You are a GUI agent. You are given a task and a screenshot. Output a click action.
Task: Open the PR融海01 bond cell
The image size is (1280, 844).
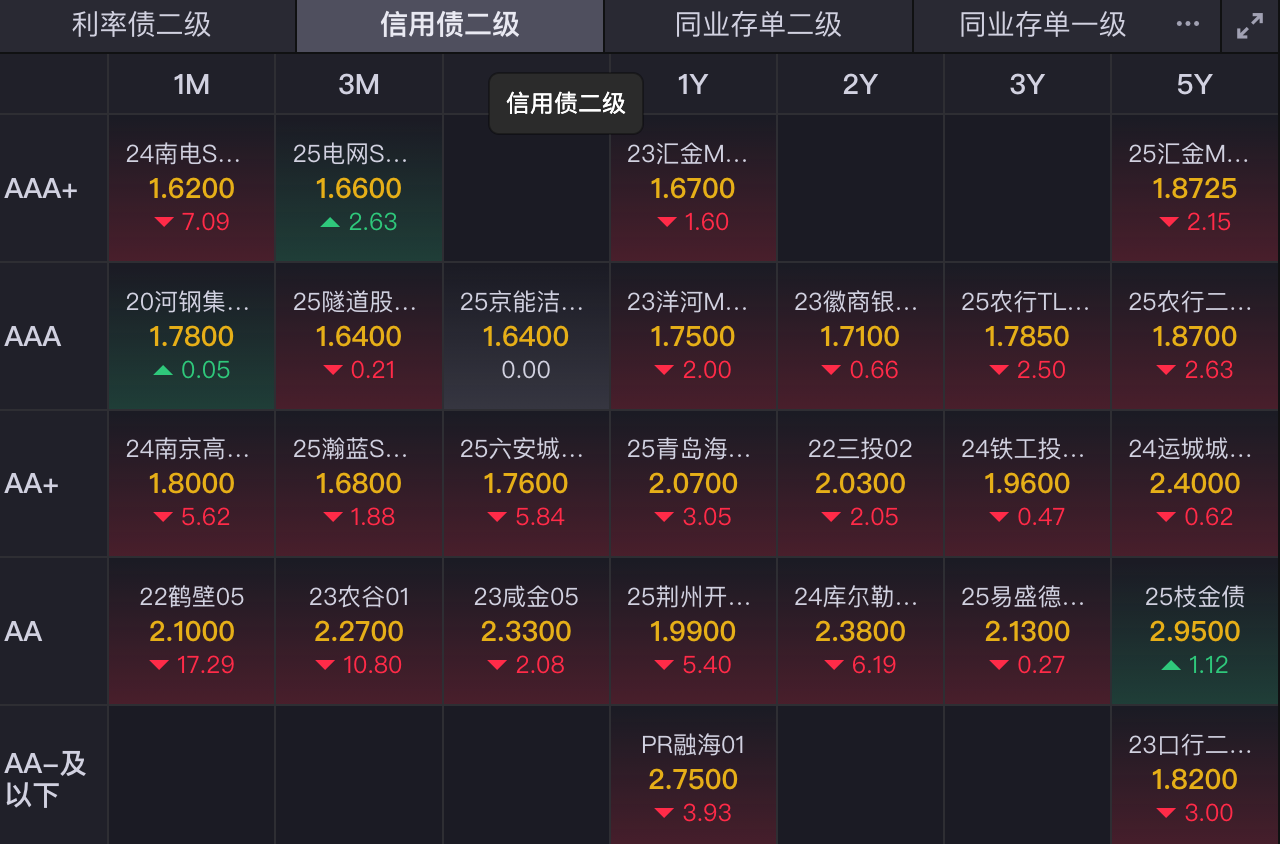(693, 776)
